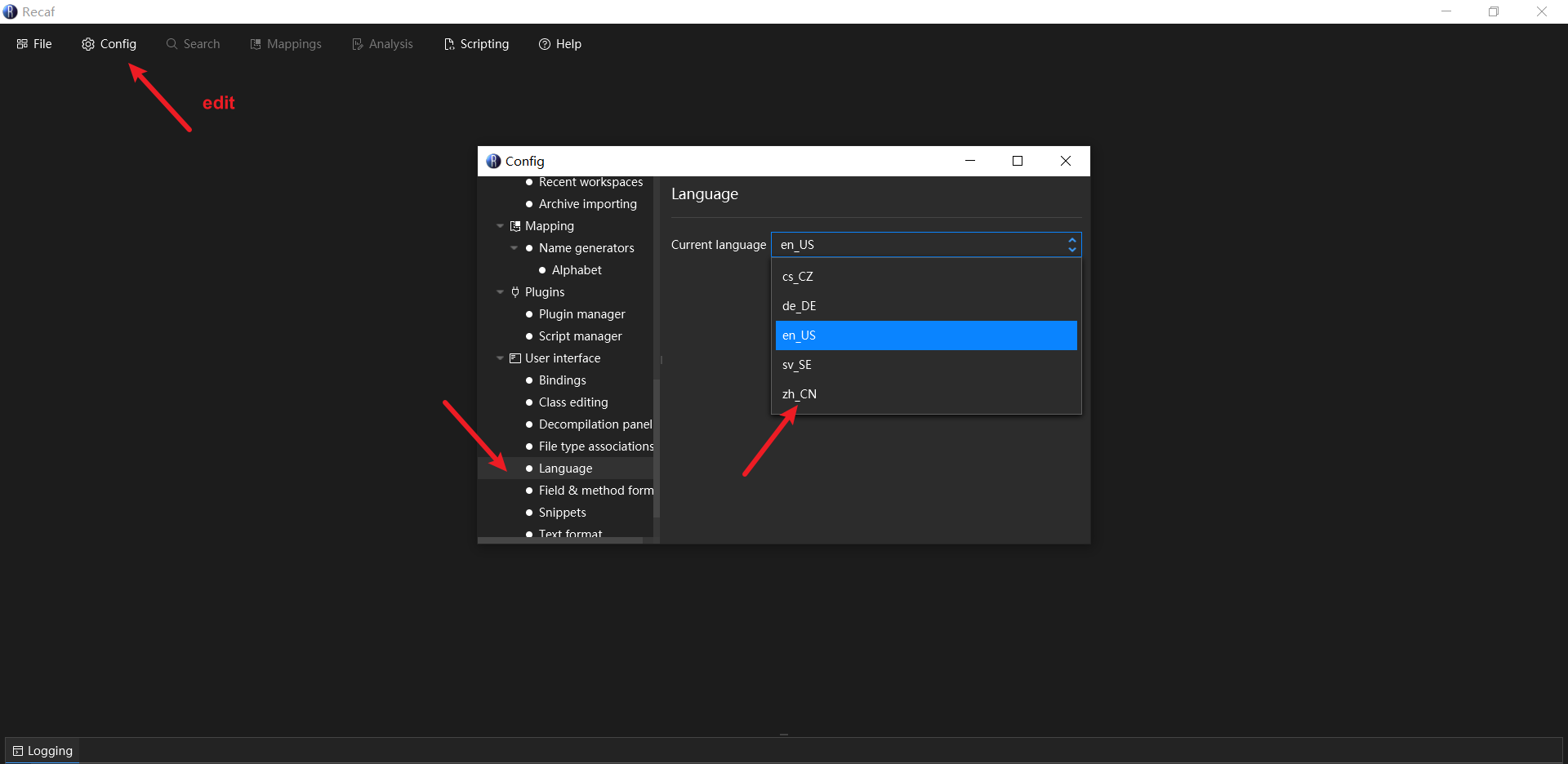
Task: Click the Plugins plug icon
Action: [x=515, y=292]
